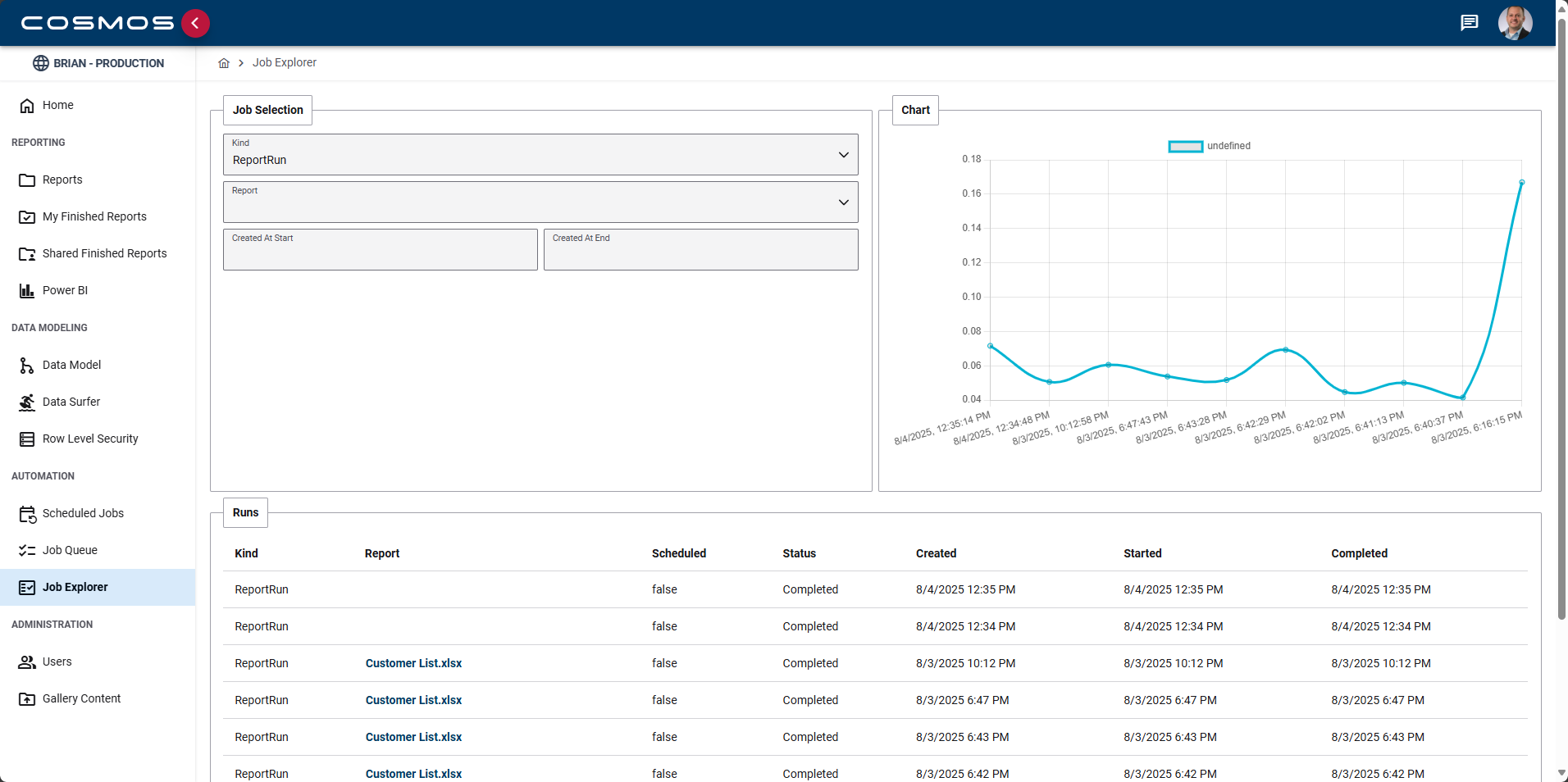Open the Job Queue page
1568x782 pixels.
(71, 550)
